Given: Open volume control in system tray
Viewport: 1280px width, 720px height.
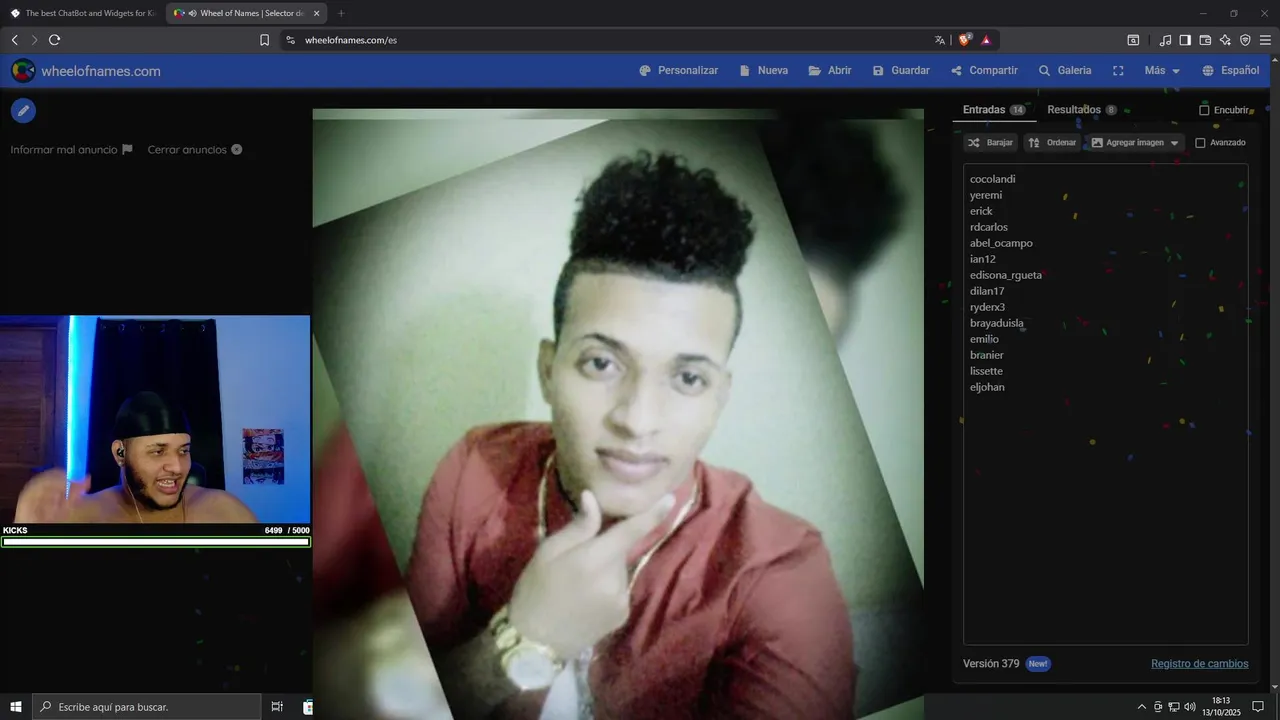Looking at the screenshot, I should [1190, 707].
